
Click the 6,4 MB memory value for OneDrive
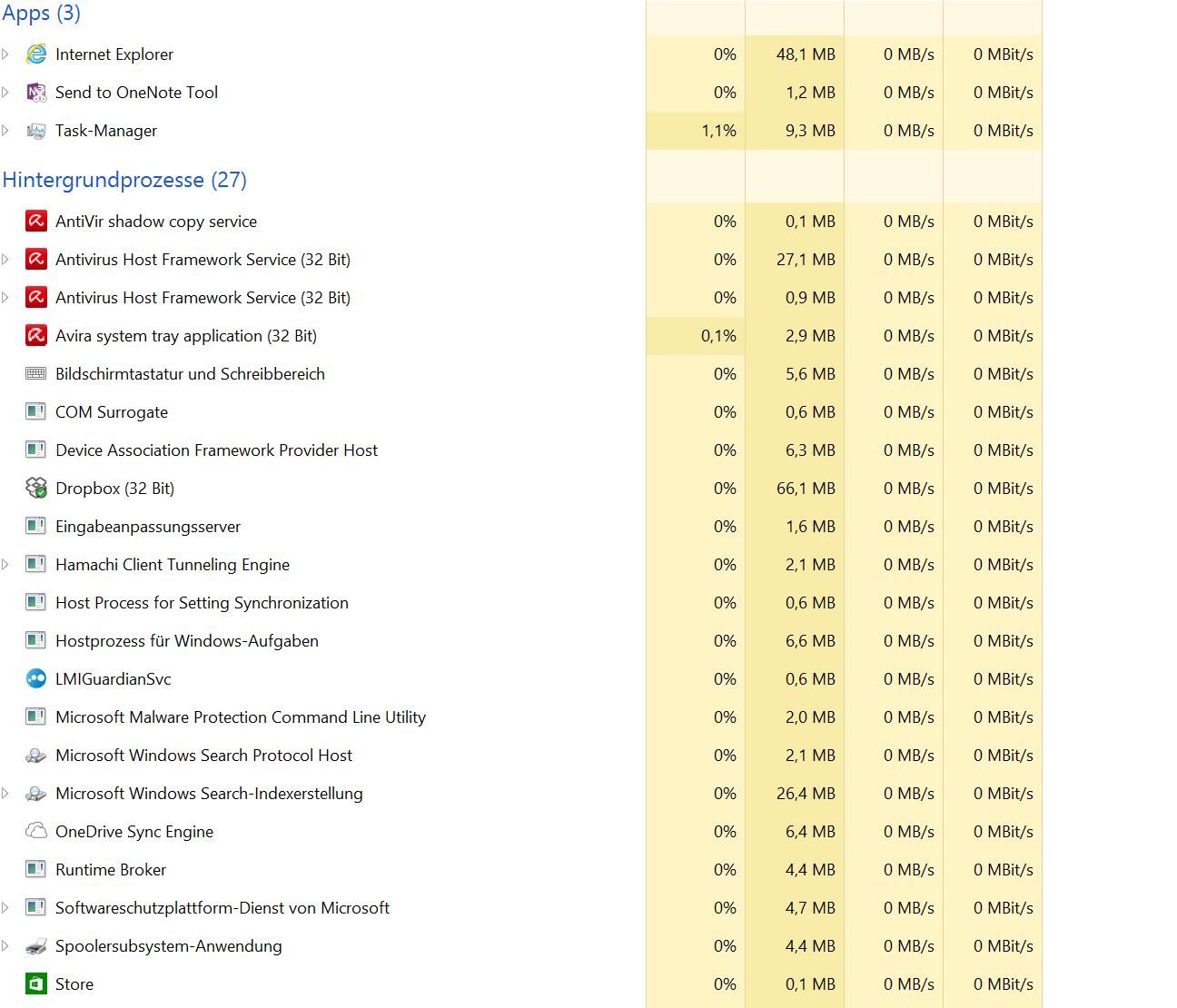click(x=810, y=832)
